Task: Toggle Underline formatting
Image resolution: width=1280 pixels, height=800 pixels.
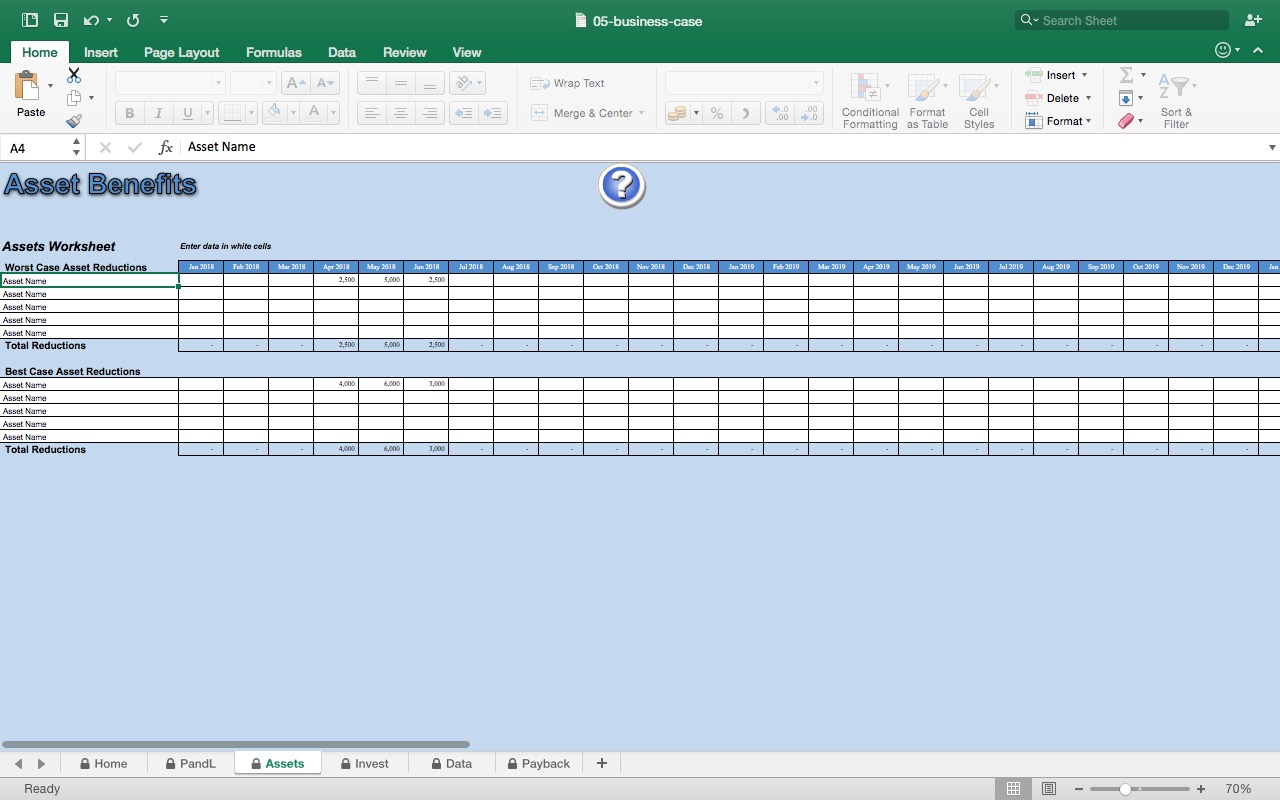Action: coord(187,113)
